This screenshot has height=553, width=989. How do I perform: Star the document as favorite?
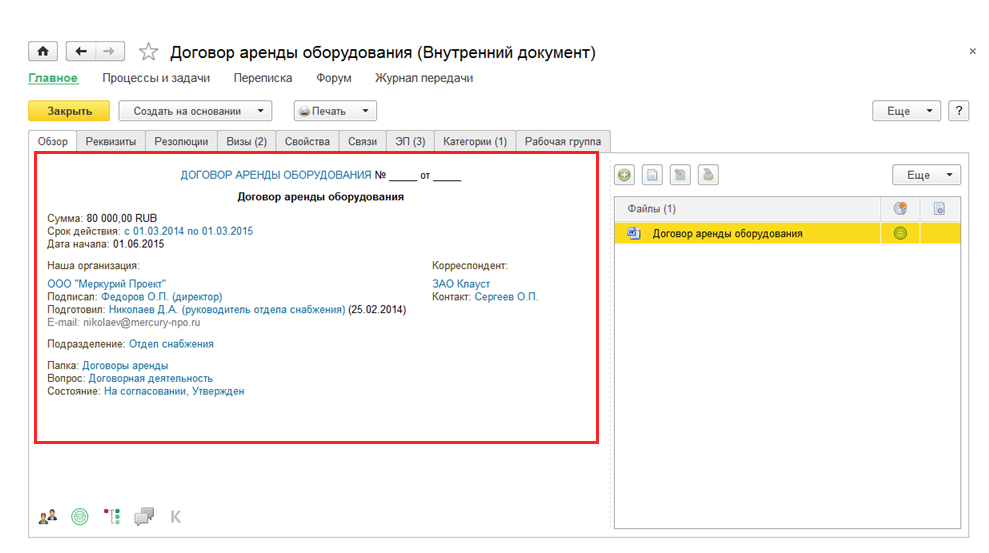[x=148, y=52]
